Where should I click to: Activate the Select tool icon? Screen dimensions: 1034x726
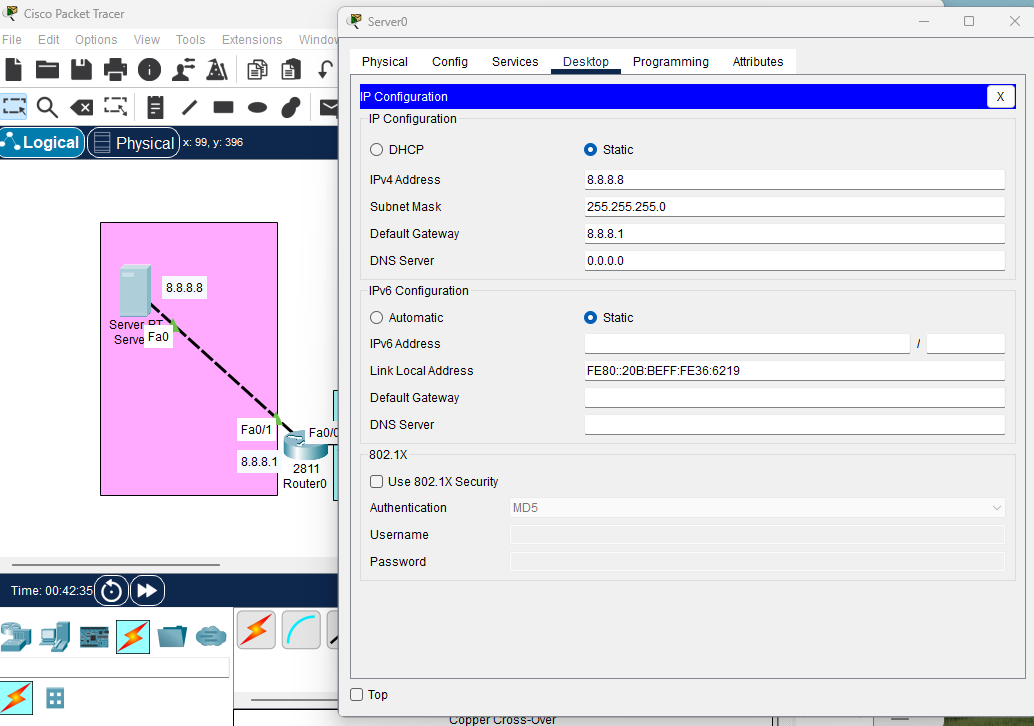14,106
